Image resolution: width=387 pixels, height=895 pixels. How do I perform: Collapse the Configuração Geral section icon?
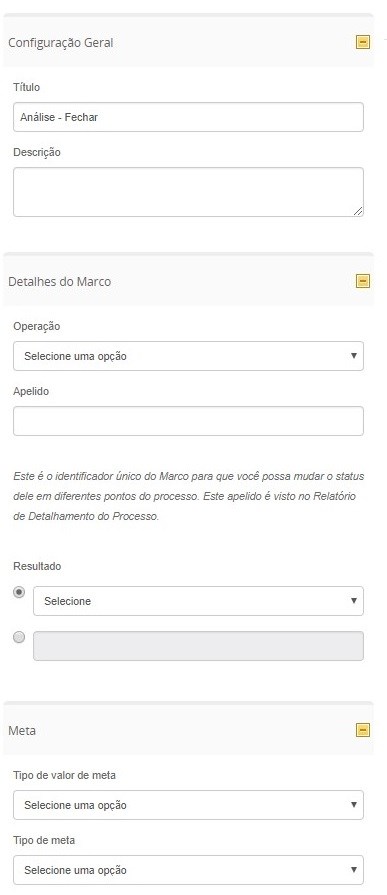[362, 43]
